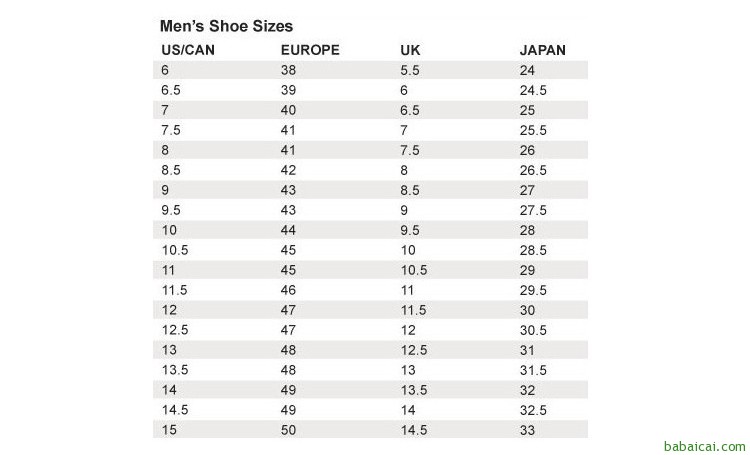Select size 14.5 in the UK column
Viewport: 750px width, 455px height.
pyautogui.click(x=413, y=429)
